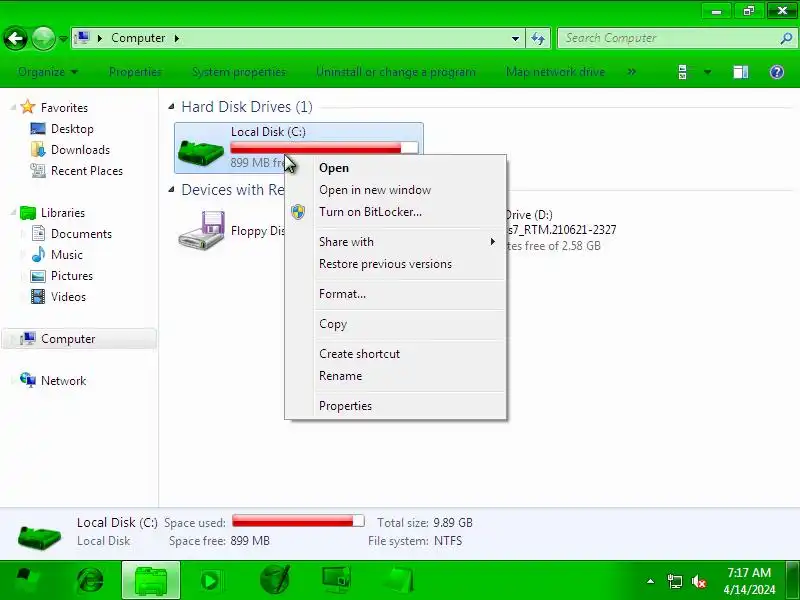This screenshot has height=600, width=800.
Task: Click the details pane drive icon
Action: (x=39, y=536)
